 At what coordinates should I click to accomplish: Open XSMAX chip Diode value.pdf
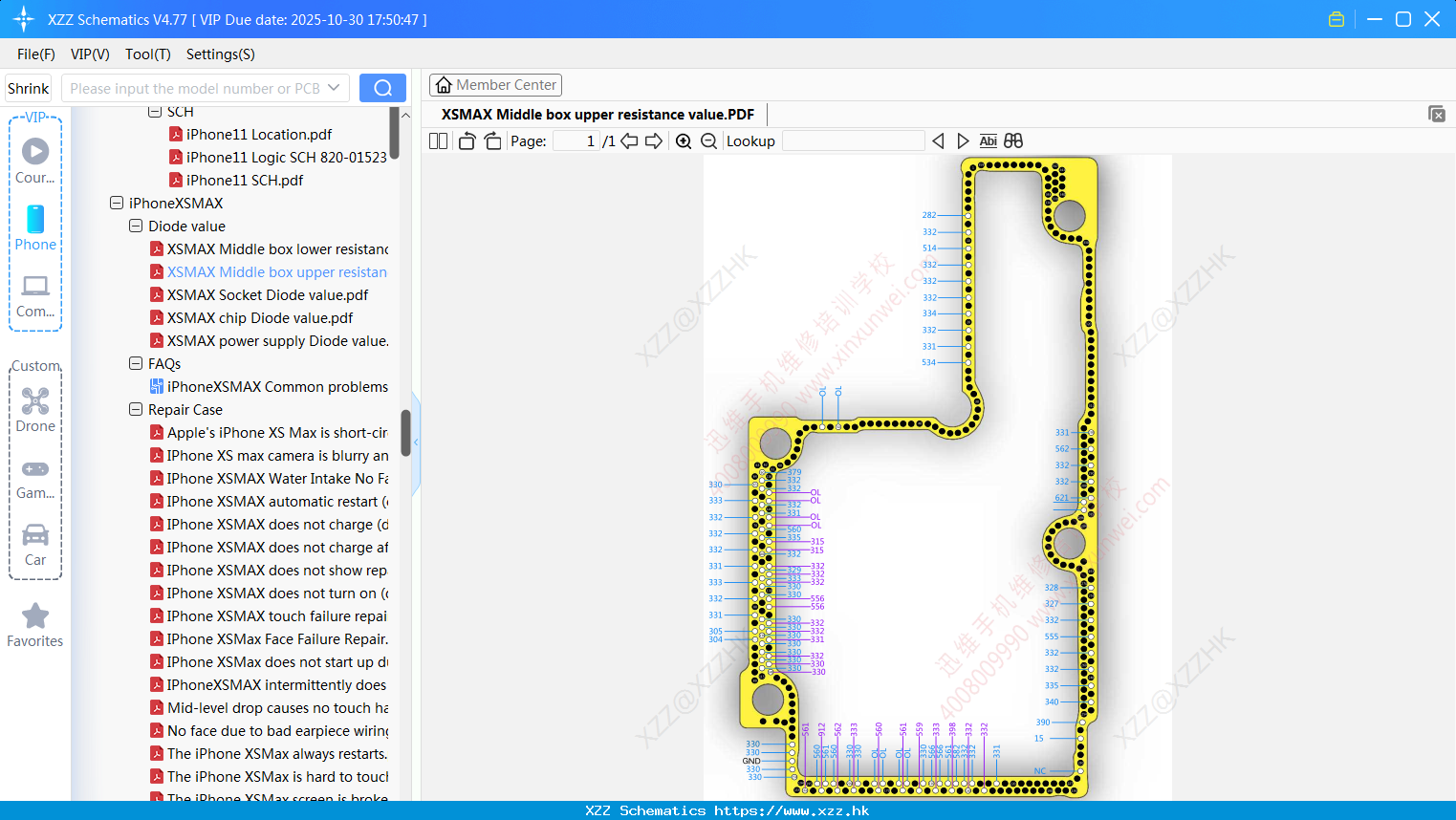click(x=251, y=318)
